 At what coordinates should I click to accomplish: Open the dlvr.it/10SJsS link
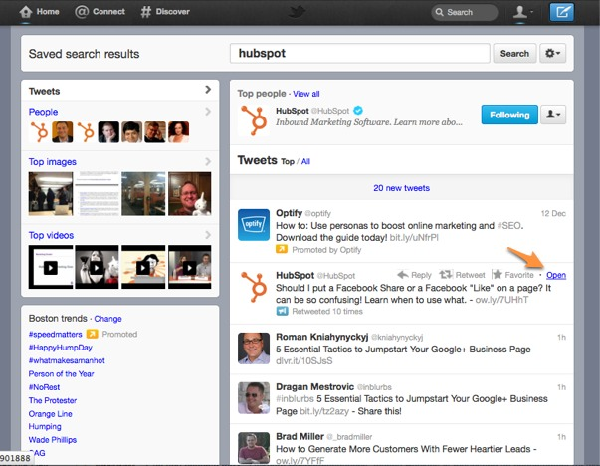tap(304, 361)
